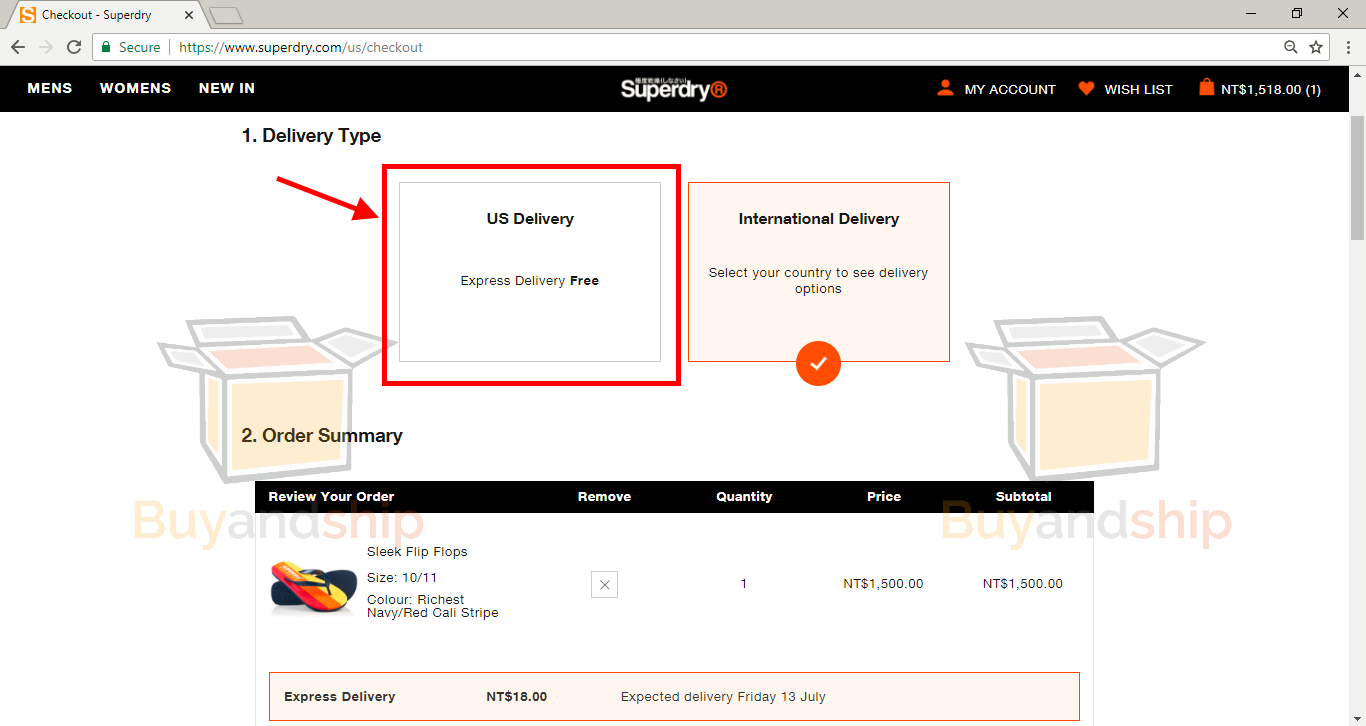
Task: Open a new browser tab
Action: (x=226, y=15)
